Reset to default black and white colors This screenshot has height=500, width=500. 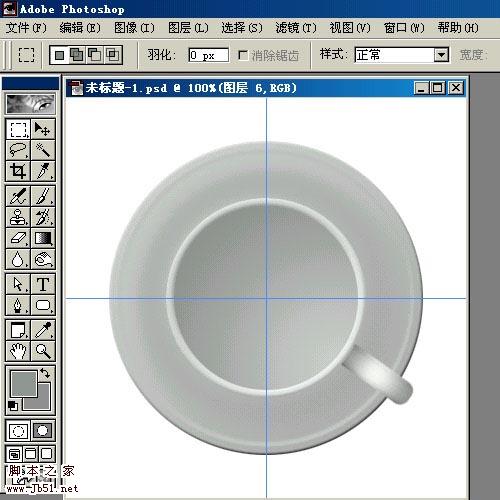(13, 406)
